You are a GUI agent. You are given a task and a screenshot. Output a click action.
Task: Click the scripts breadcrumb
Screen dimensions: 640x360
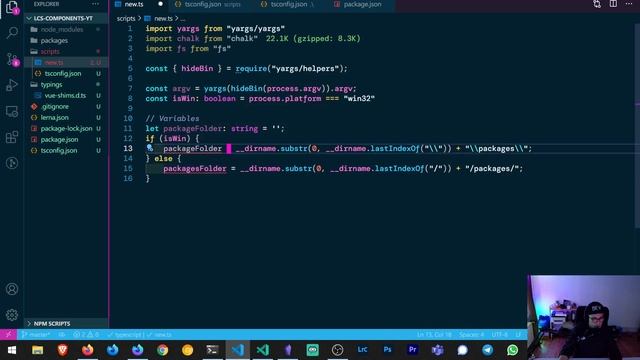coord(126,18)
